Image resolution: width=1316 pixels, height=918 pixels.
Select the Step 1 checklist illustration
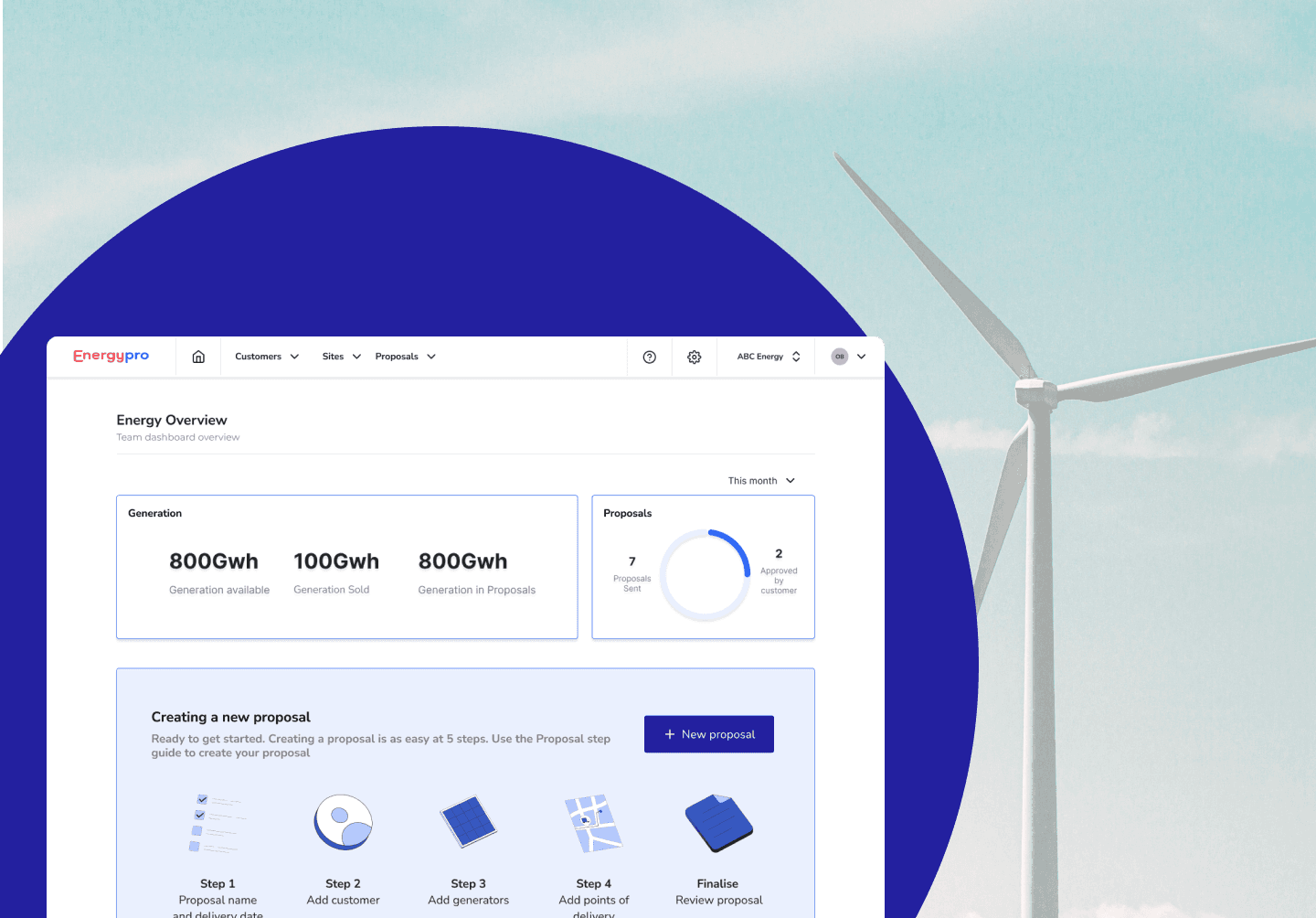coord(218,823)
